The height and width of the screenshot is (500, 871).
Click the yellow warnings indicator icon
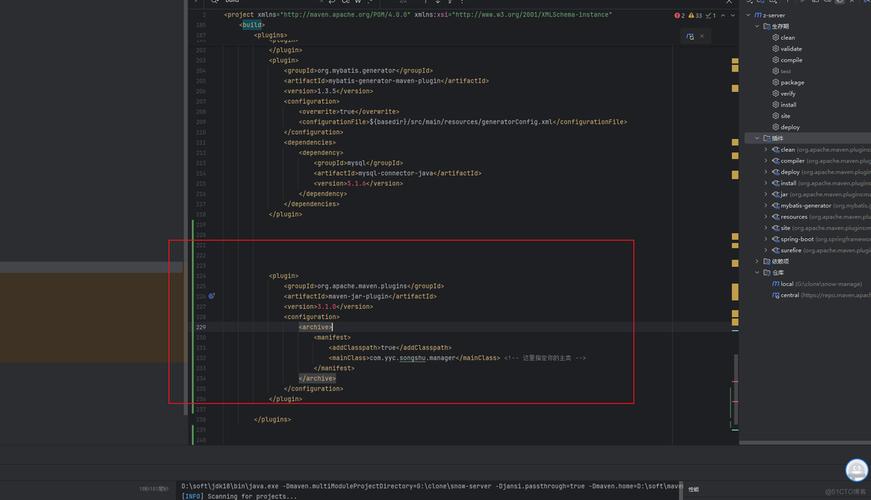690,16
